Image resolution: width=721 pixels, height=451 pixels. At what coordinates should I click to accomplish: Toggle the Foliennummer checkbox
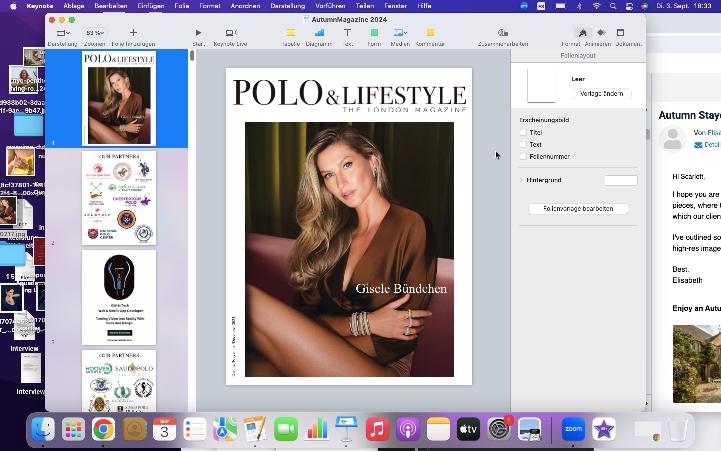523,156
